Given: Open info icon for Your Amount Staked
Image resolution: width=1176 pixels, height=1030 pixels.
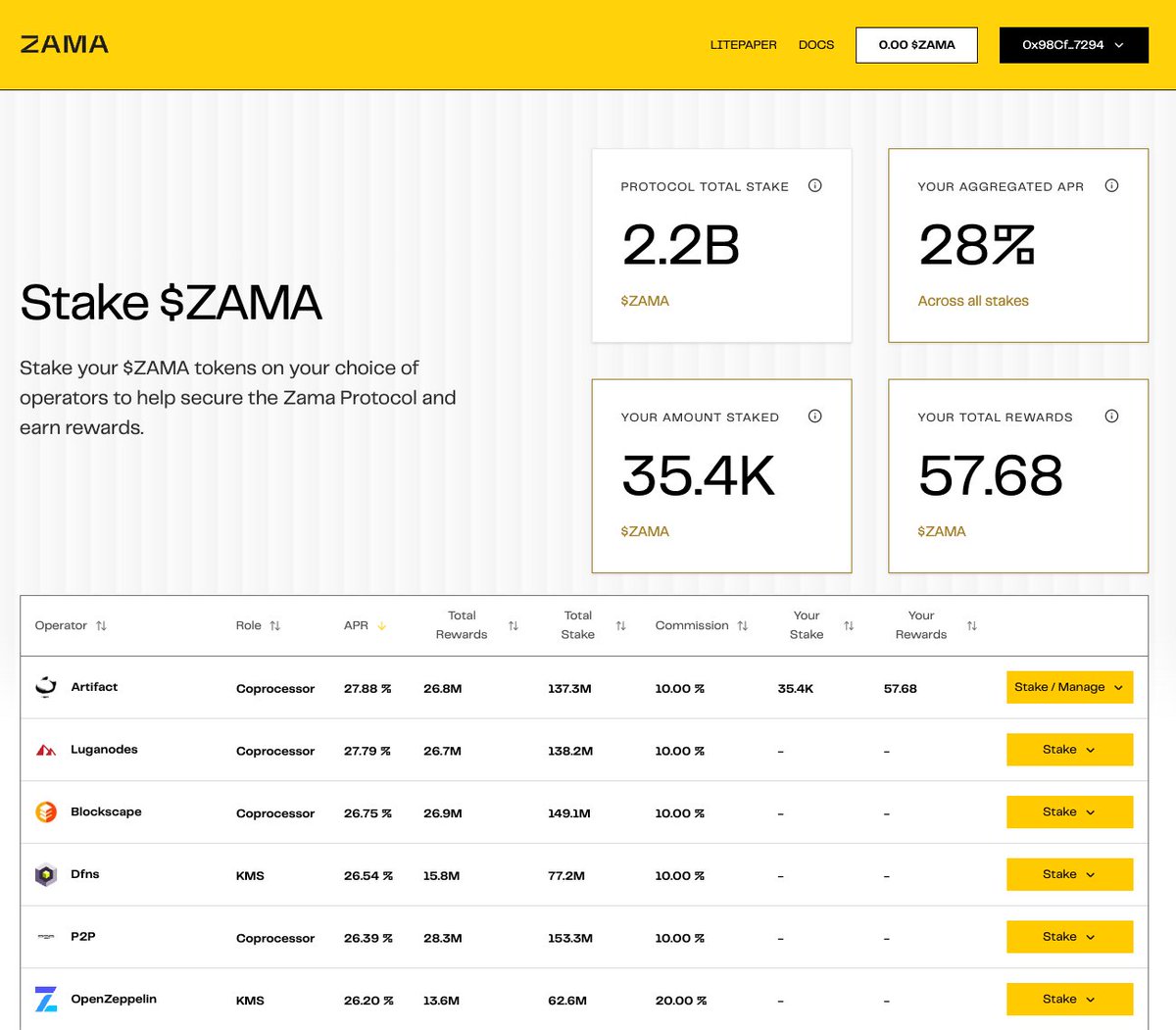Looking at the screenshot, I should point(814,416).
